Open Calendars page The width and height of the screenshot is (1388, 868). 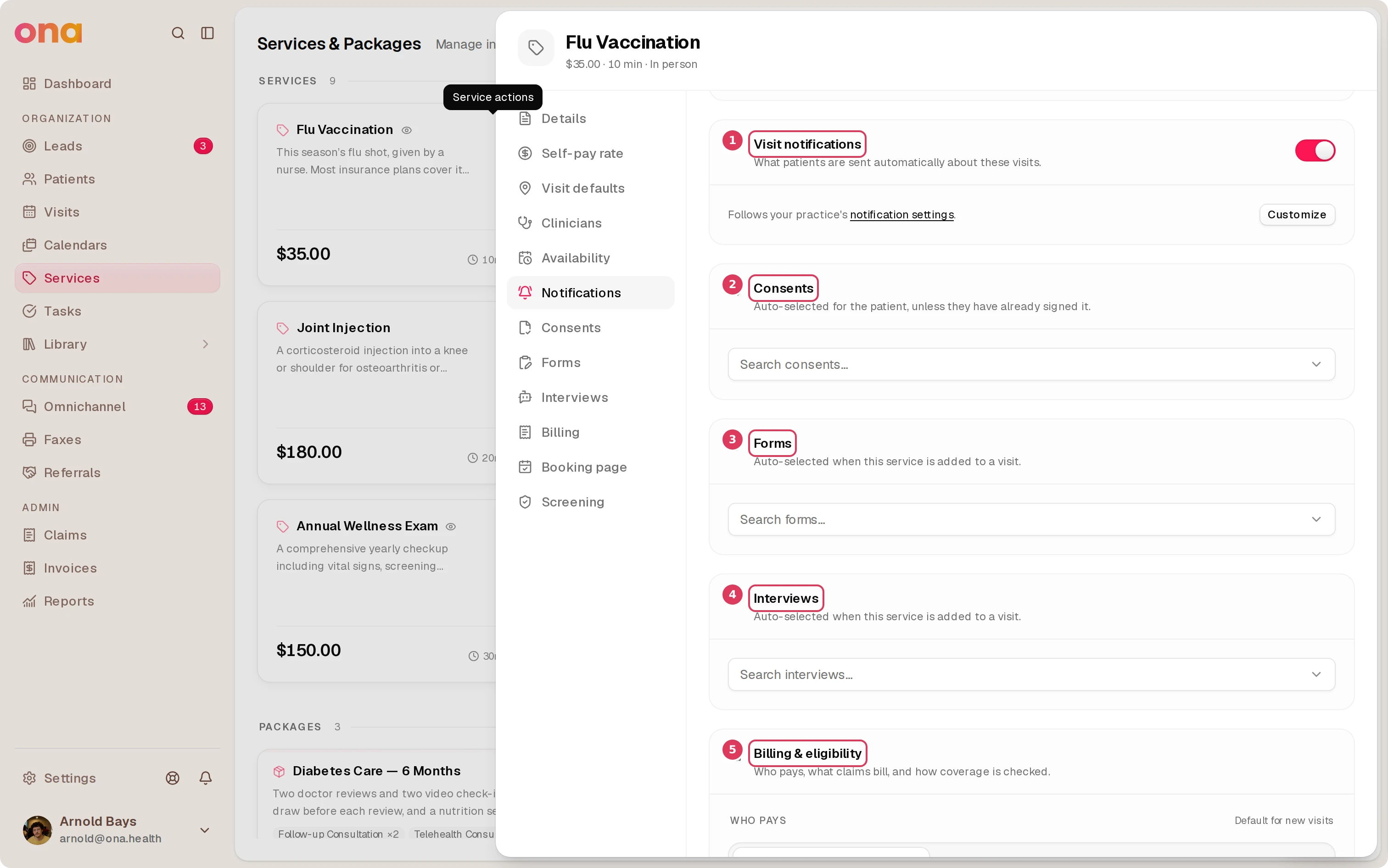pos(118,245)
